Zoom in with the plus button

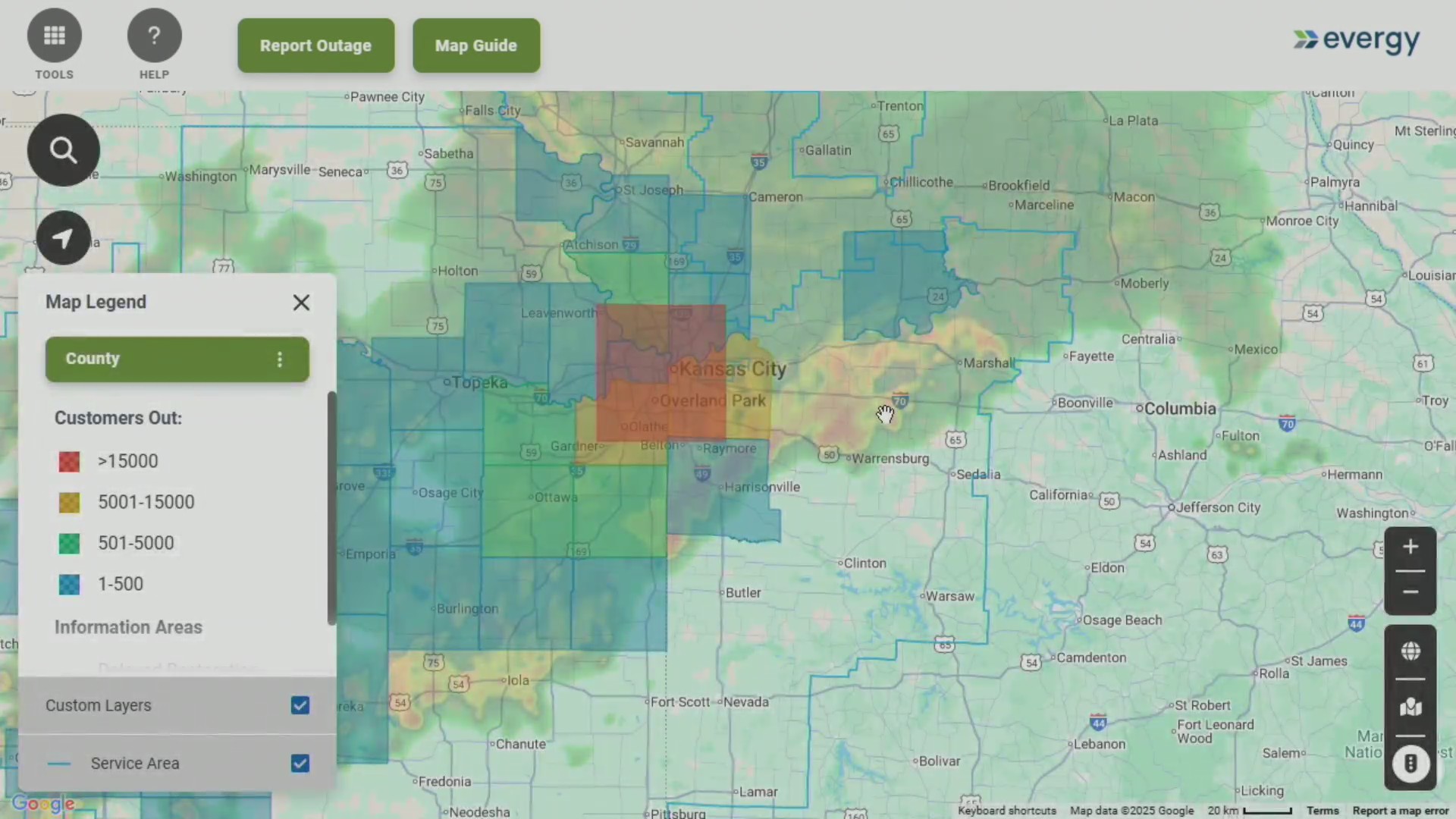click(x=1410, y=548)
